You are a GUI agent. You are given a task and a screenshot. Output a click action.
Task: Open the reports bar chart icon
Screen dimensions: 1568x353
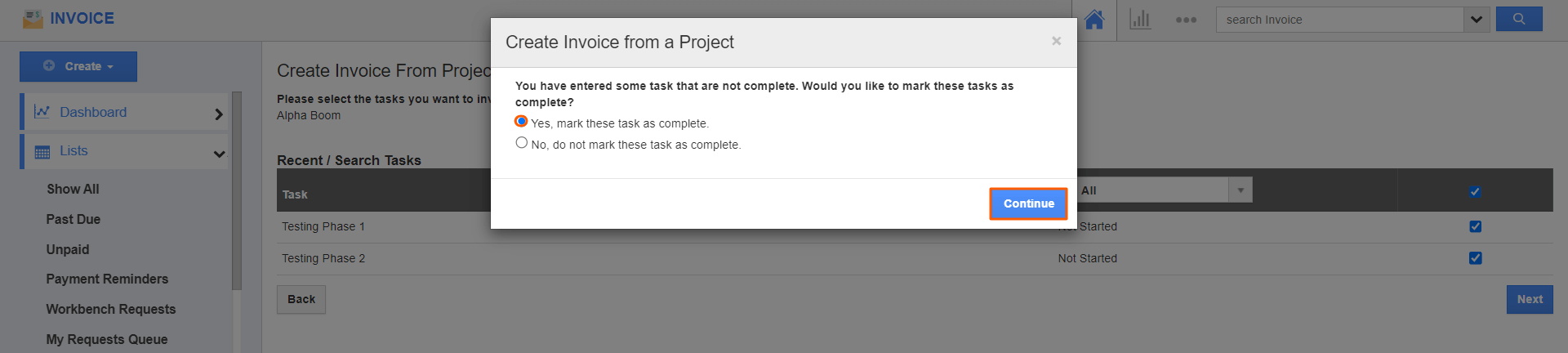tap(1140, 20)
